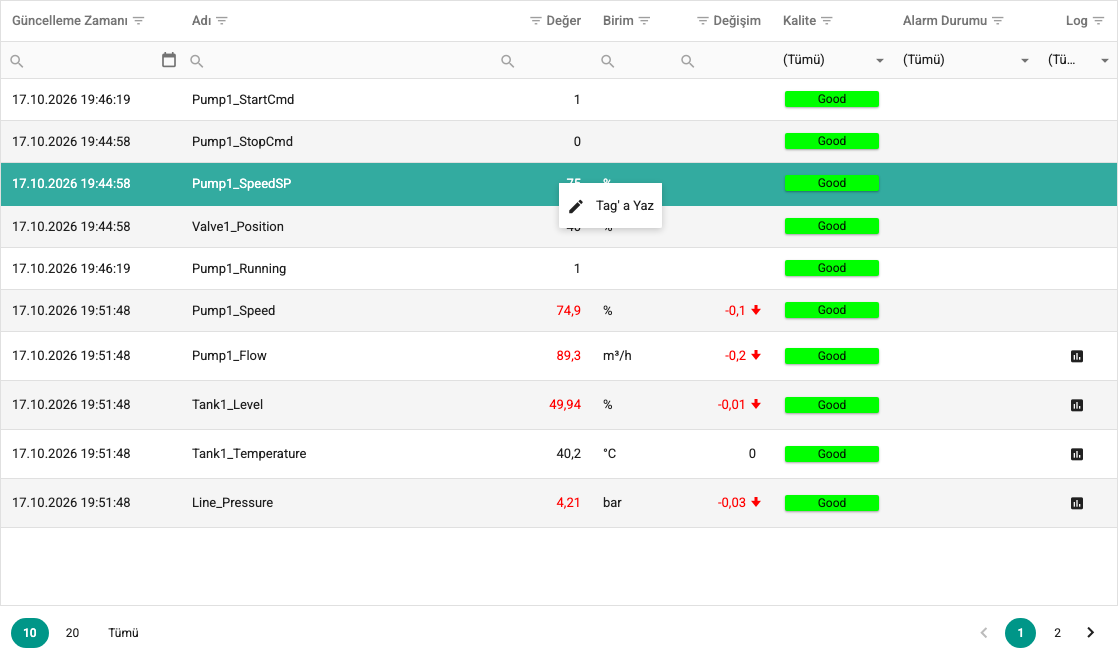Go to page 2
1118x661 pixels.
pos(1057,632)
